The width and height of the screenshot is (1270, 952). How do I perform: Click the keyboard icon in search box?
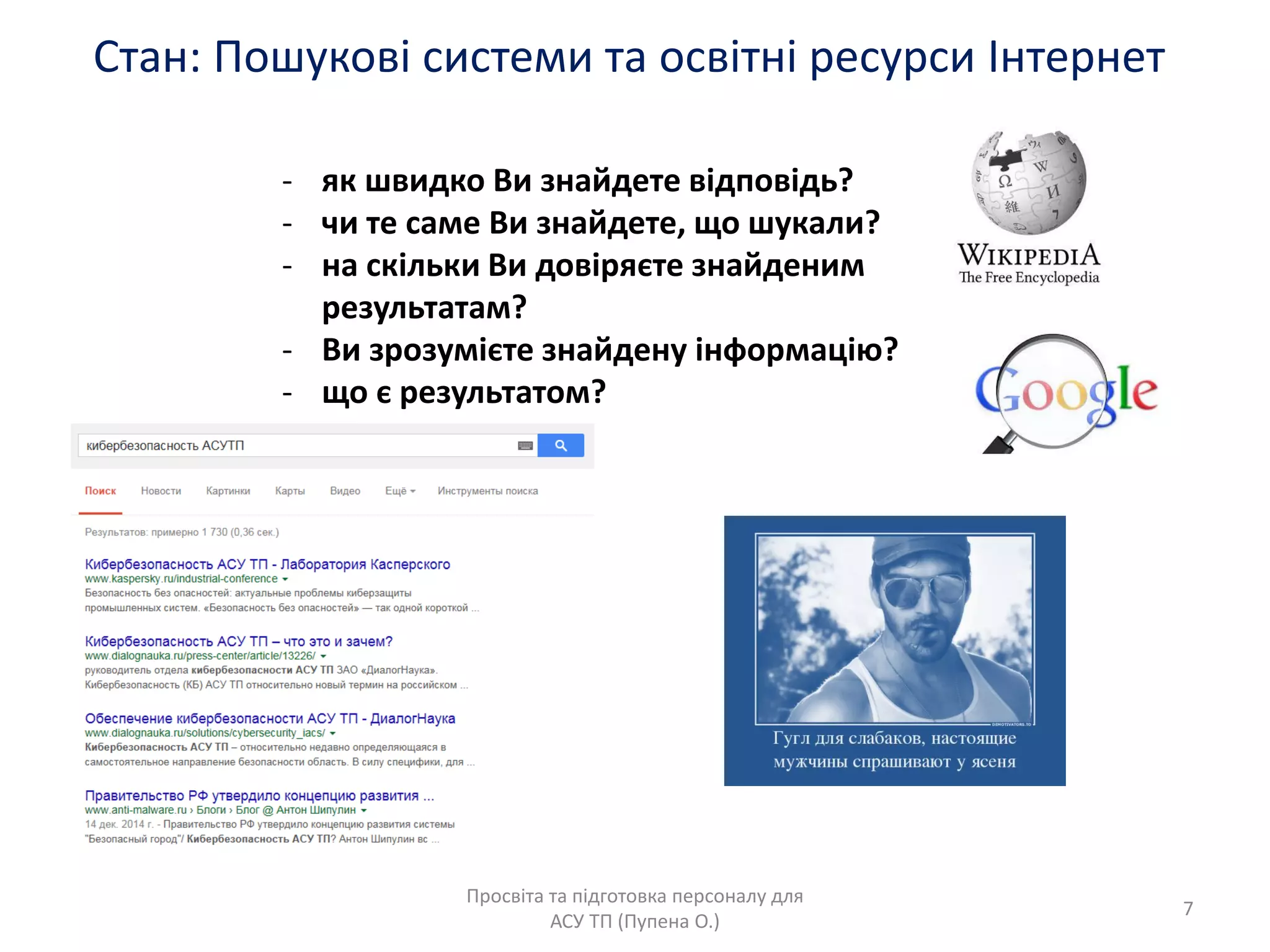point(525,446)
